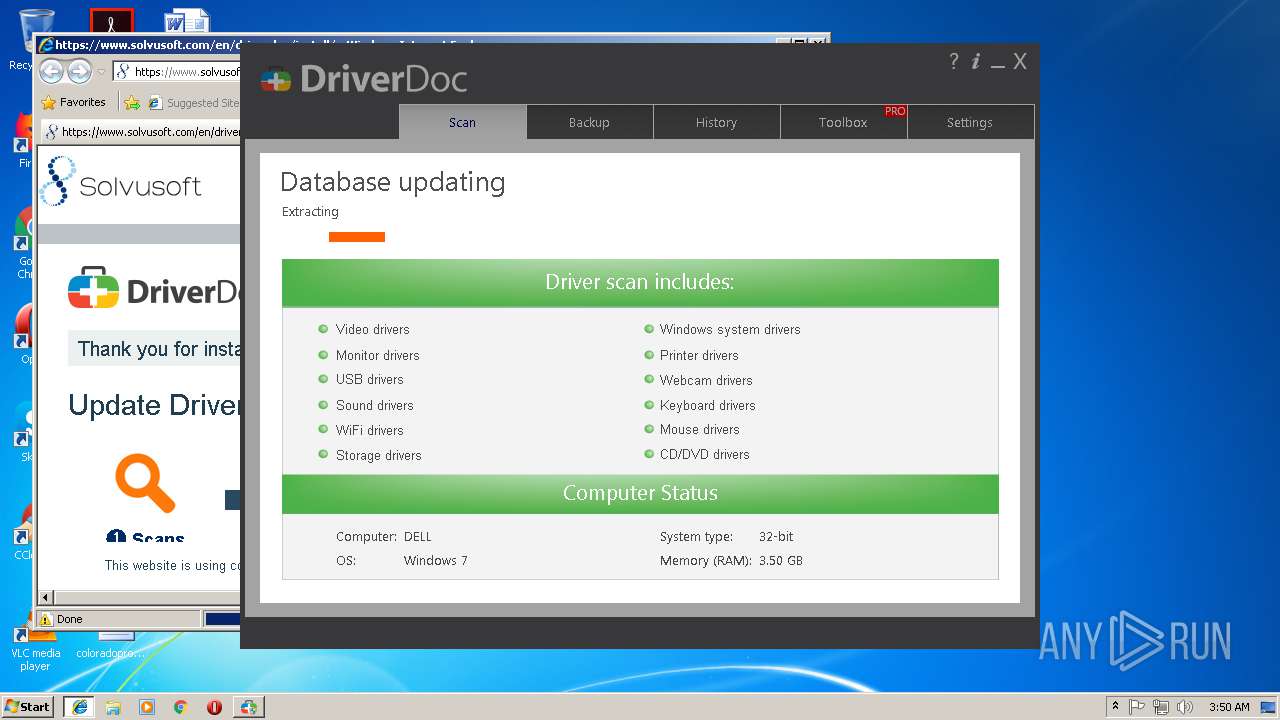This screenshot has height=720, width=1280.
Task: Open the Favorites button in Internet Explorer
Action: tap(73, 102)
